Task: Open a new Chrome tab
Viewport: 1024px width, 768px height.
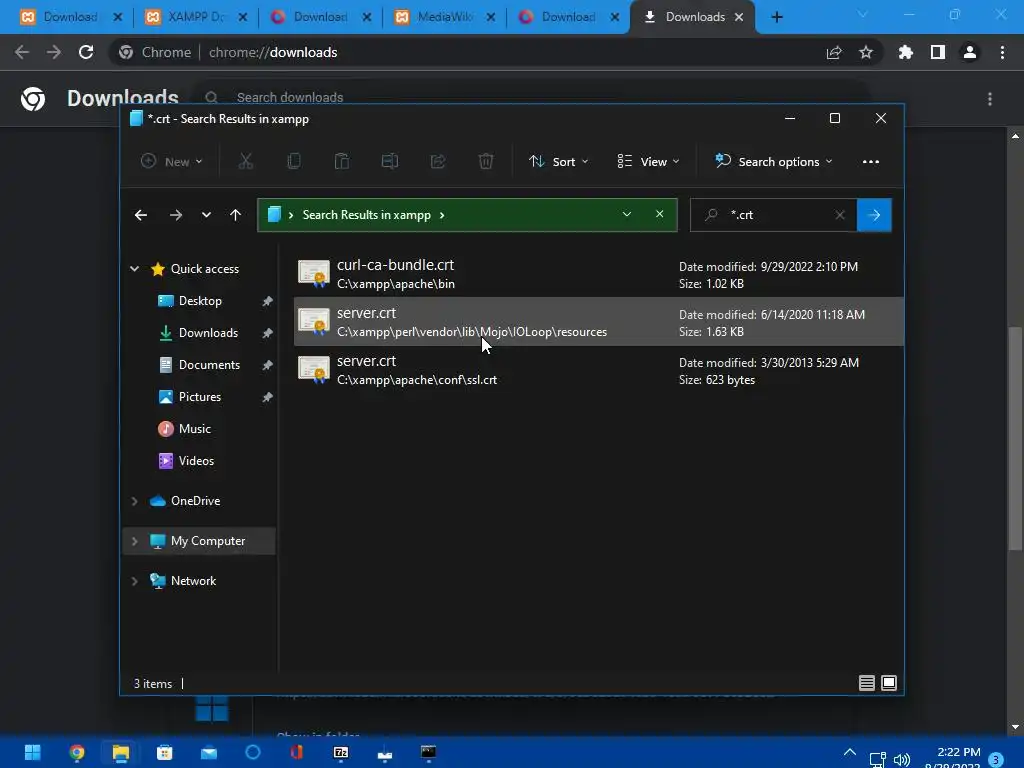Action: pyautogui.click(x=776, y=17)
